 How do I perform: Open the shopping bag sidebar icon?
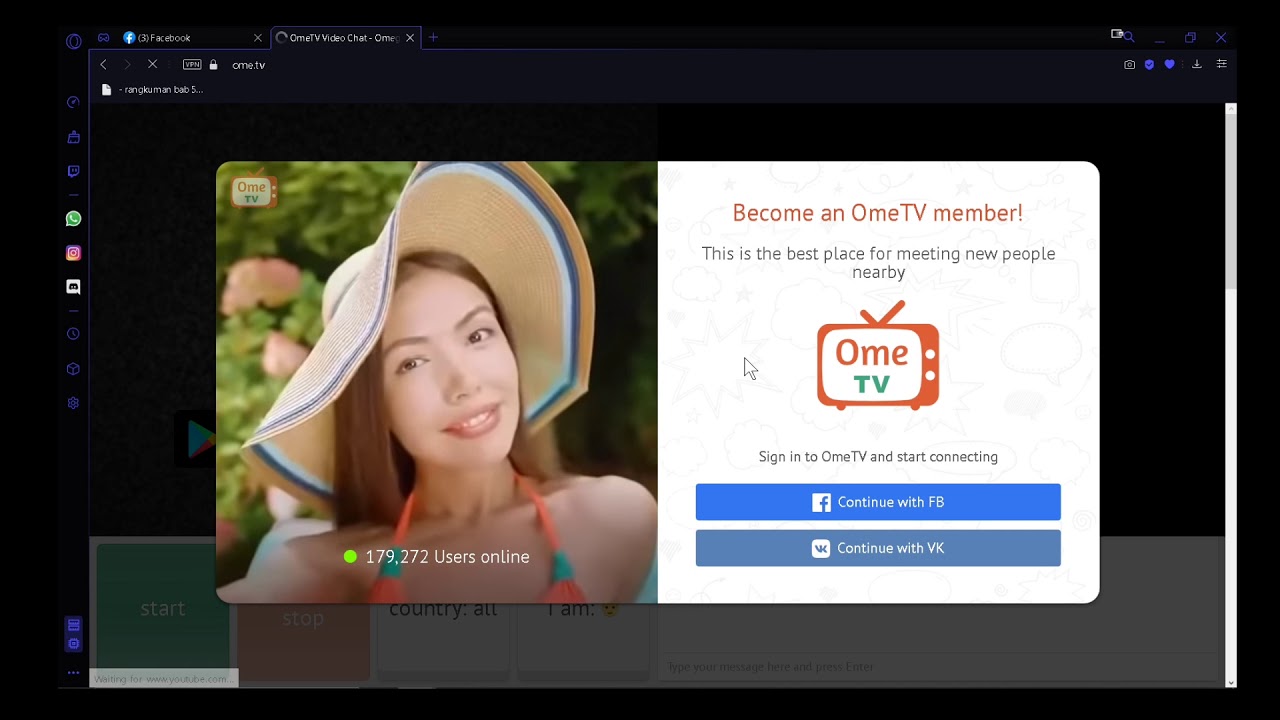point(73,137)
